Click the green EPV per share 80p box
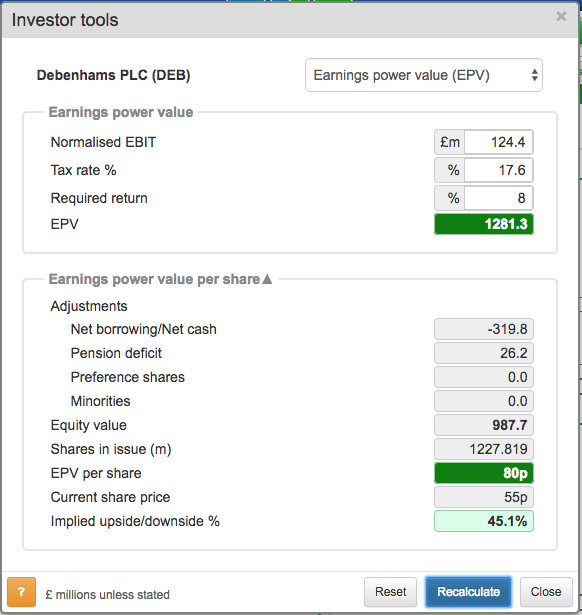The height and width of the screenshot is (615, 582). 484,473
